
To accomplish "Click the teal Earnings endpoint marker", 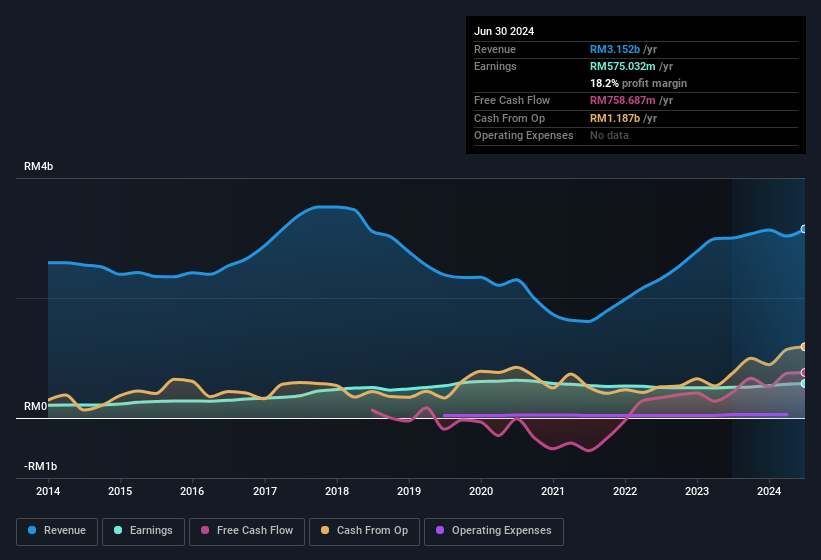I will (x=804, y=384).
